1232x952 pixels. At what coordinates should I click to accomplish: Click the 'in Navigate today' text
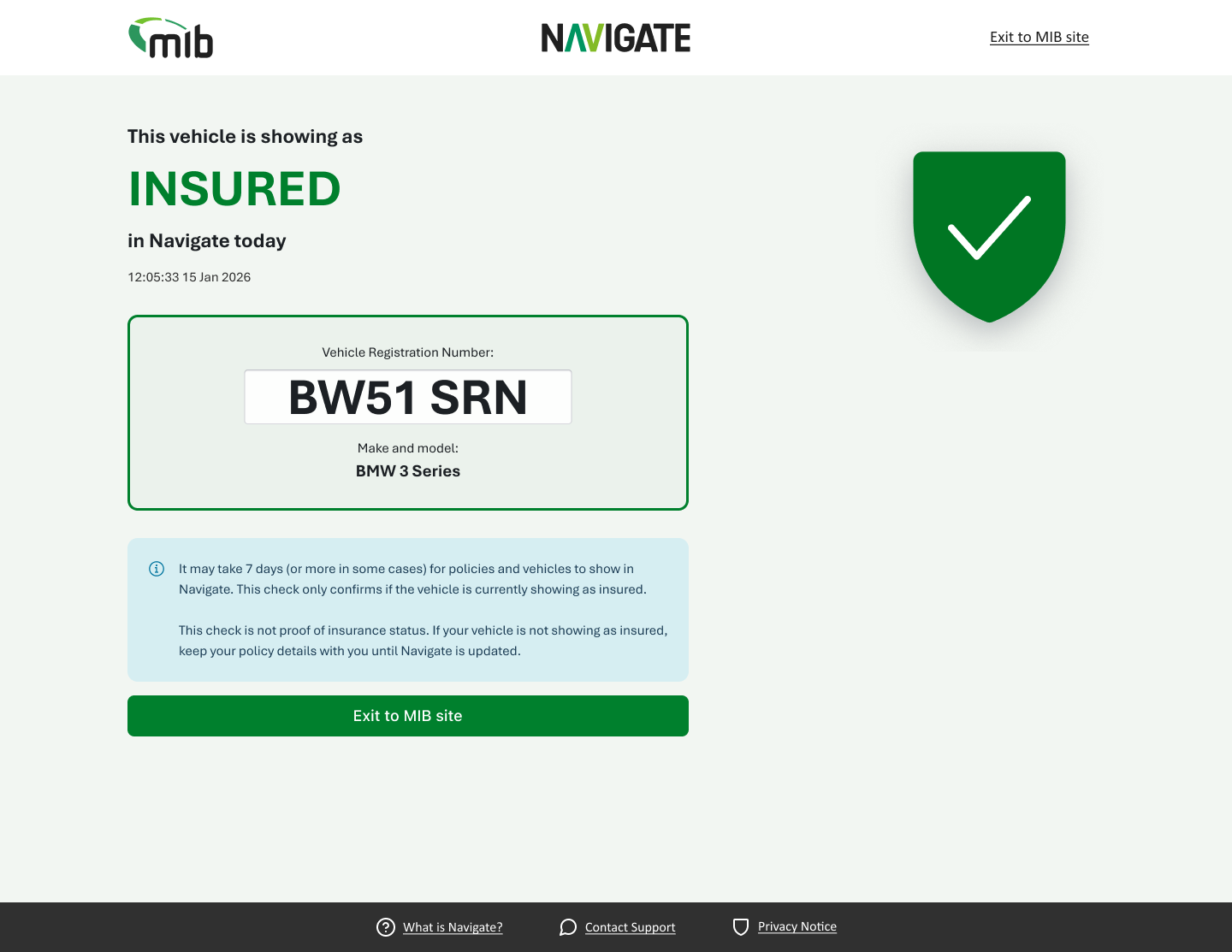pos(207,241)
